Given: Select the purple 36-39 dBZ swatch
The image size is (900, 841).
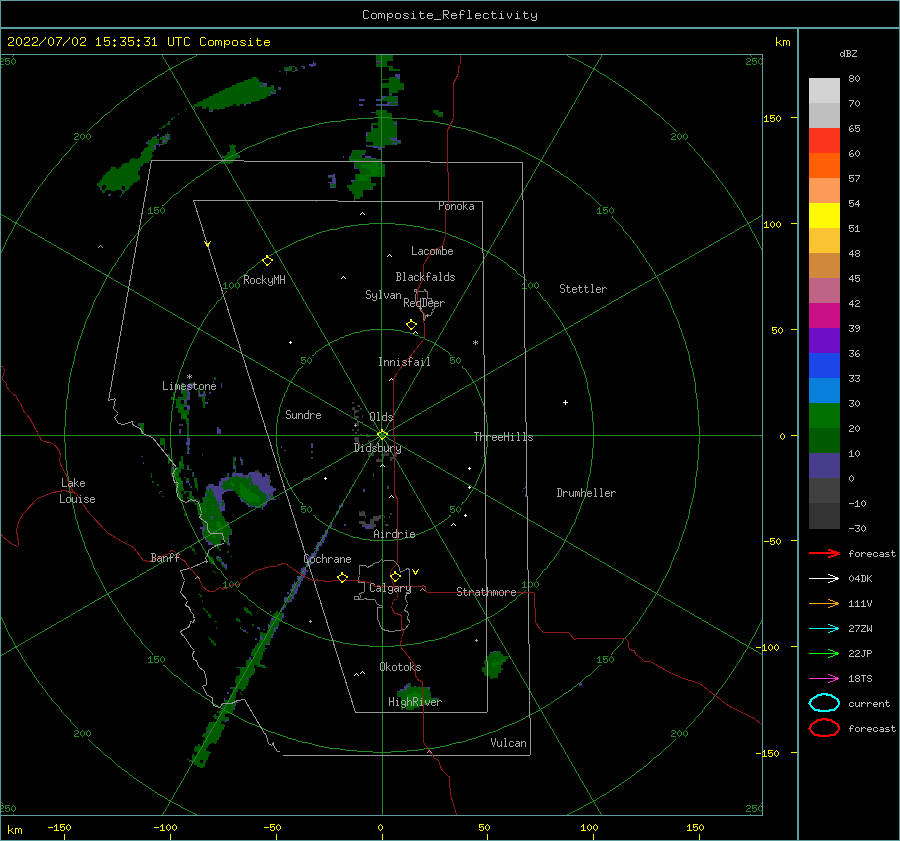Looking at the screenshot, I should point(824,340).
